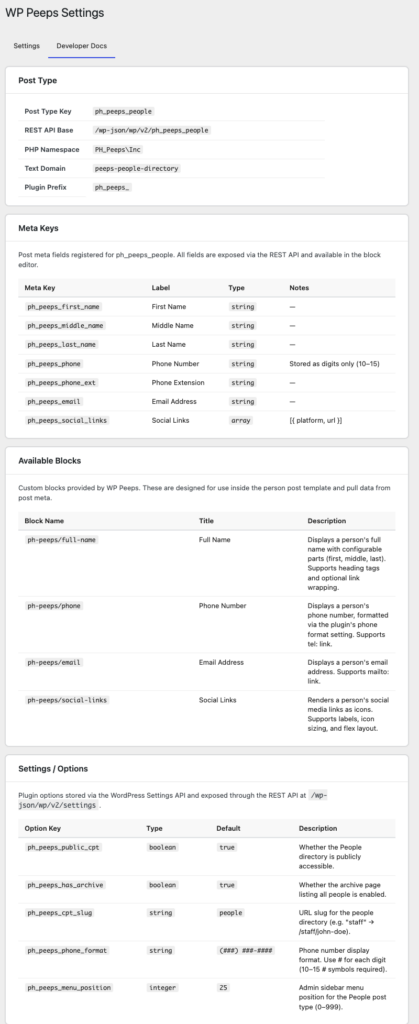Image resolution: width=419 pixels, height=1024 pixels.
Task: Click the peeps-people-directory text domain code
Action: 136,168
